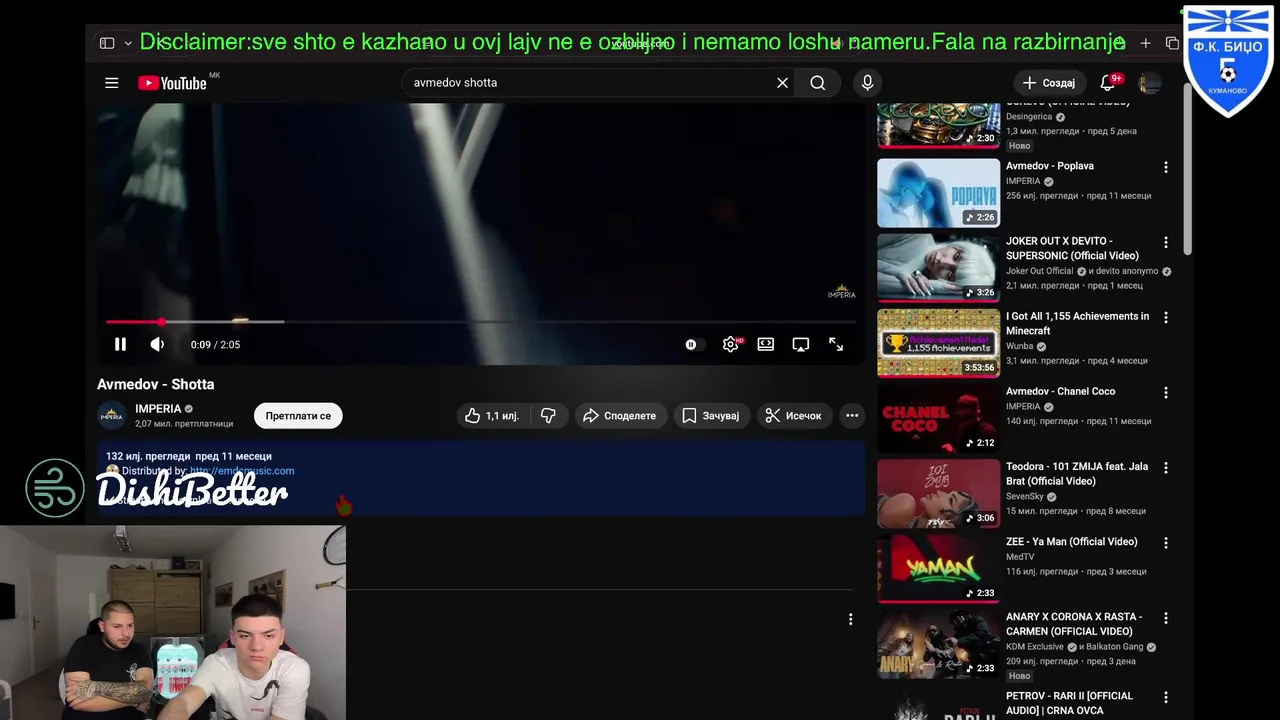The width and height of the screenshot is (1280, 720).
Task: Open the Minecraft achievements thumbnail
Action: 939,343
